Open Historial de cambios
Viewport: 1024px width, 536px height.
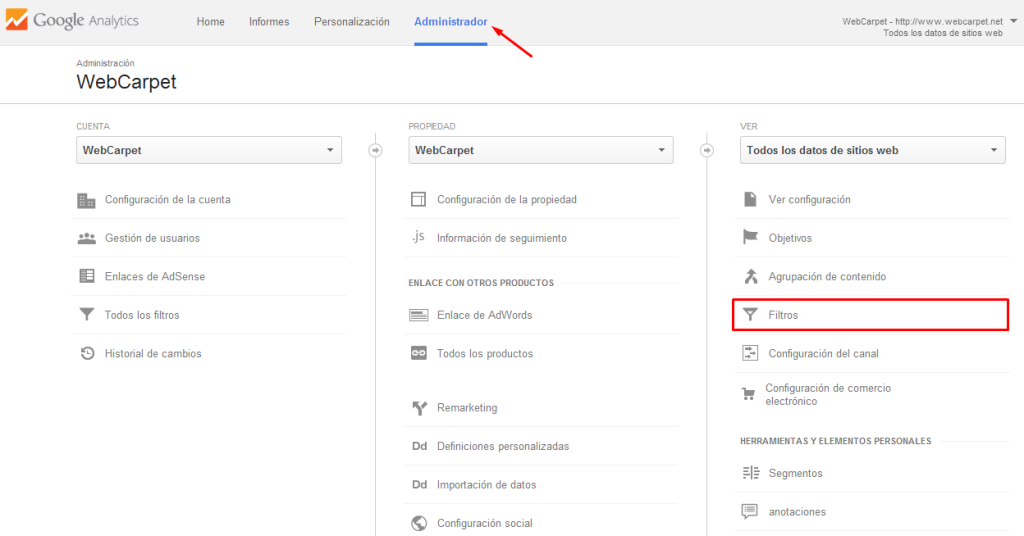click(153, 353)
